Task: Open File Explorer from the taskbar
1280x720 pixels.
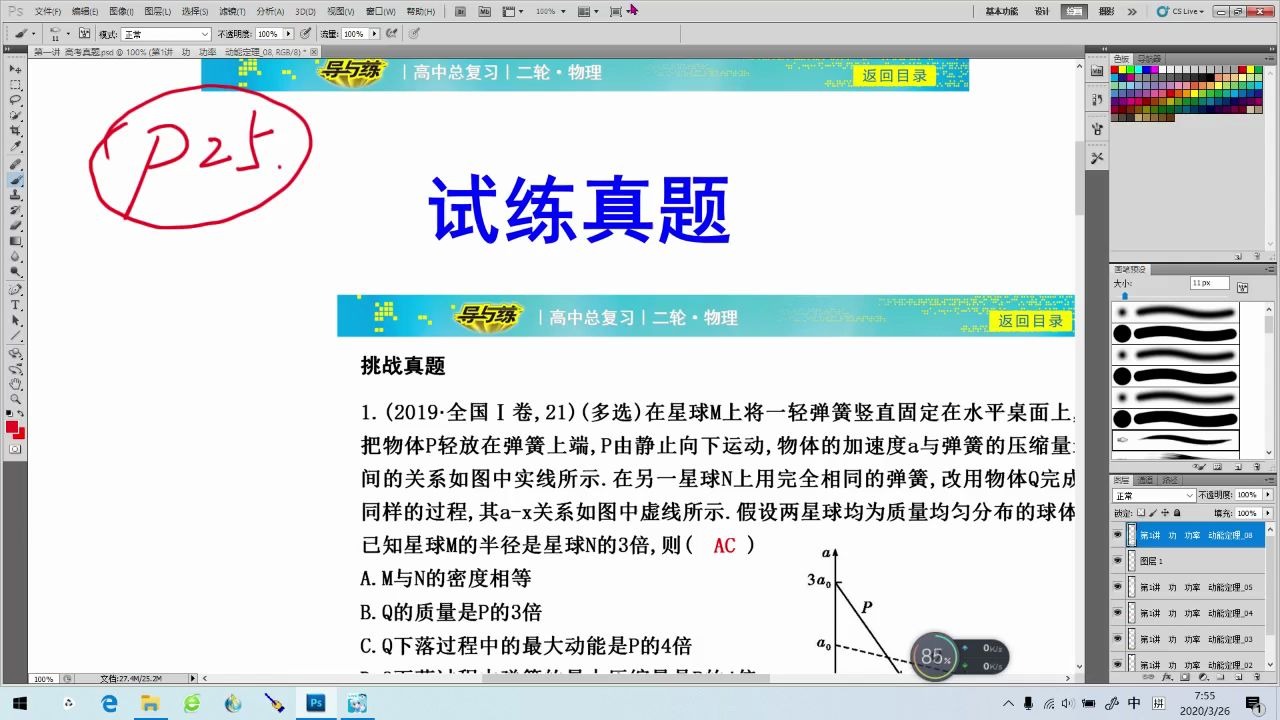Action: click(150, 703)
